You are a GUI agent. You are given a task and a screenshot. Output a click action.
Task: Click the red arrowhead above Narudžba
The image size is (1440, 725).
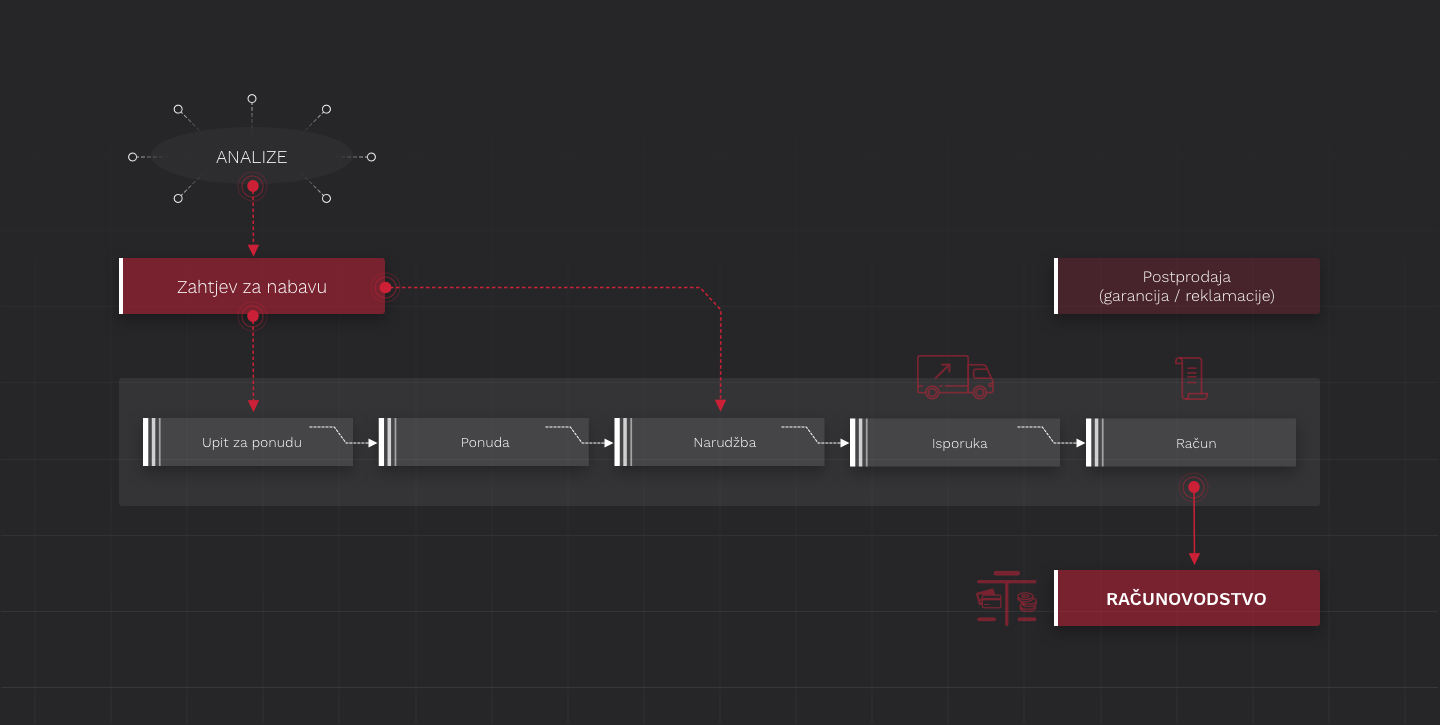click(x=720, y=406)
